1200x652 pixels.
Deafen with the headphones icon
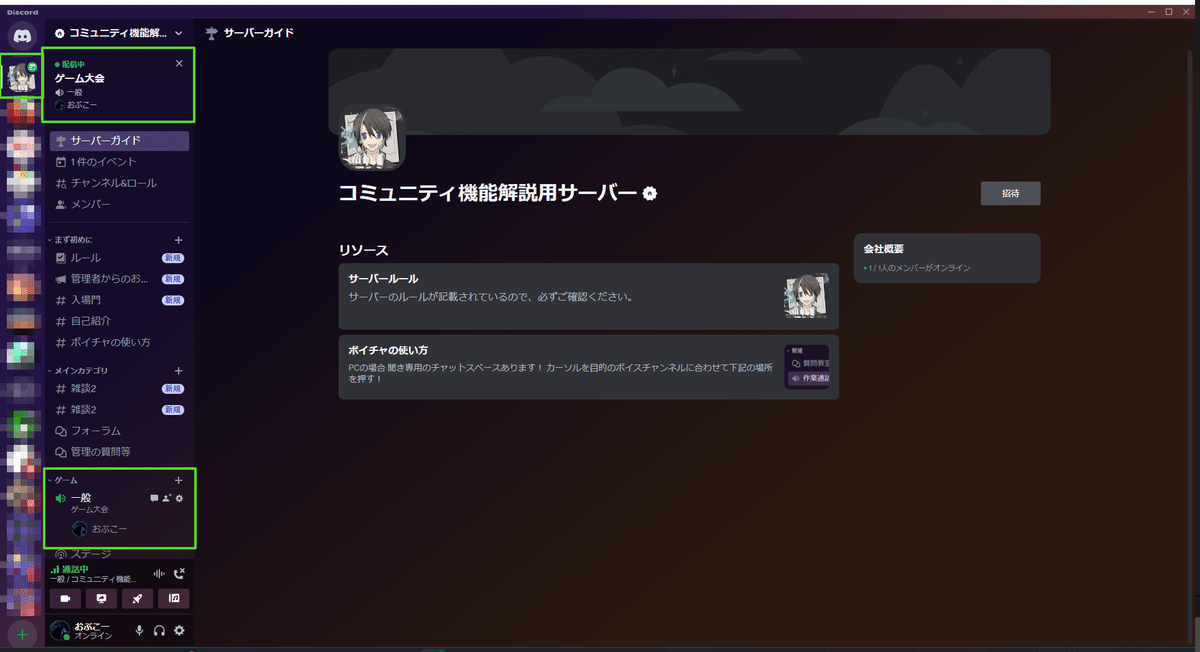pyautogui.click(x=159, y=631)
